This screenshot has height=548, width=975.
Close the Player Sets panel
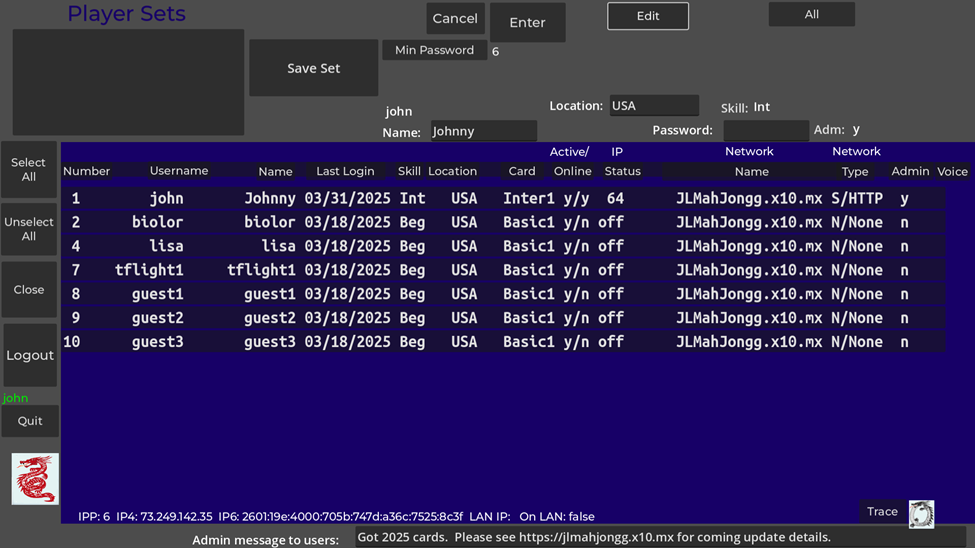[29, 290]
